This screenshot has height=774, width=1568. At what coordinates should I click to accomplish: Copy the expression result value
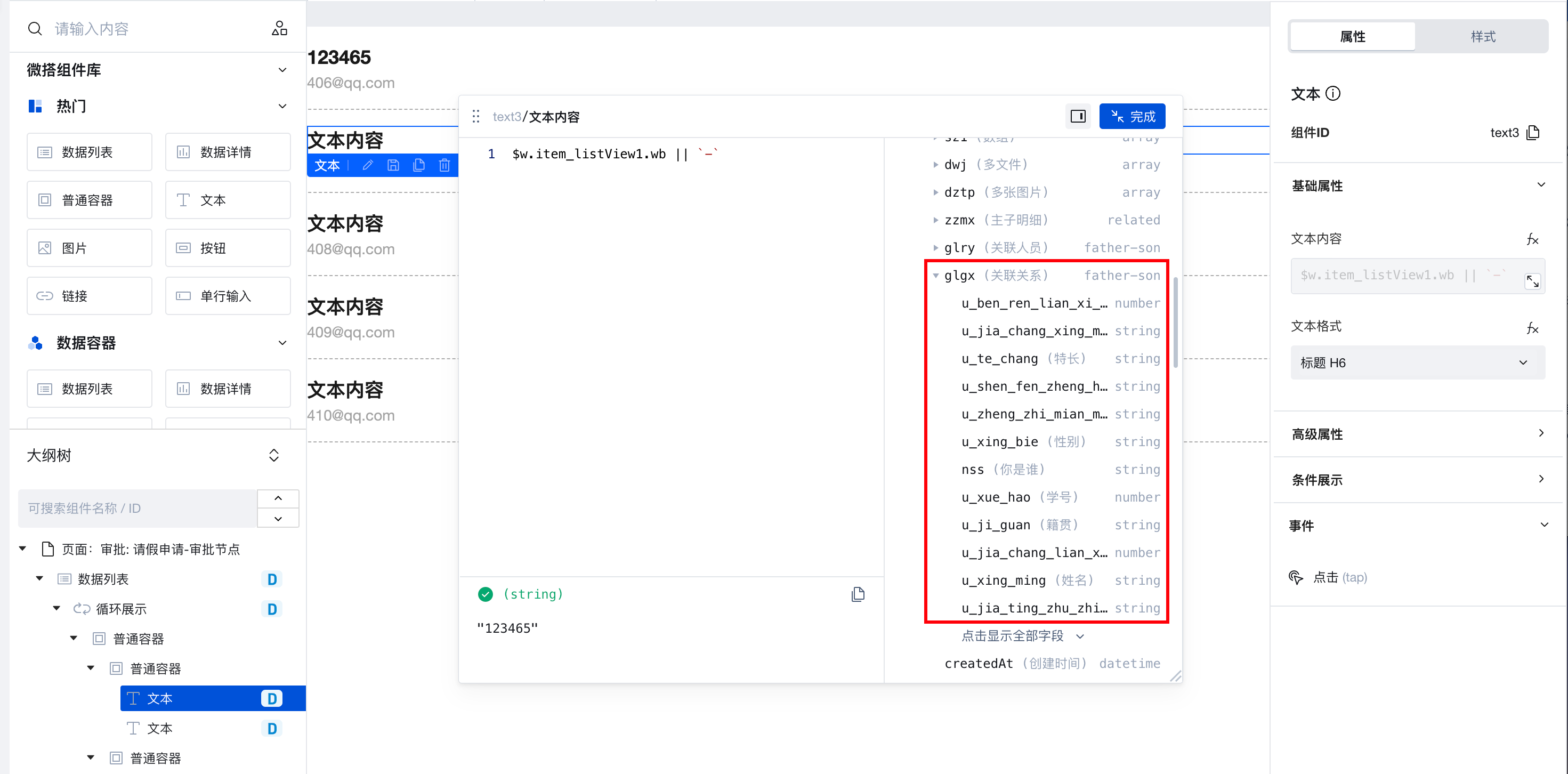coord(858,594)
